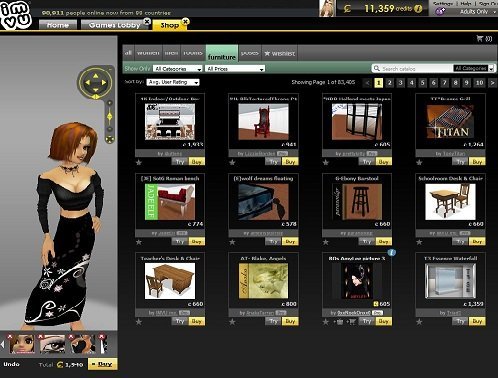Click gift icon on Amylee picture item

(339, 322)
